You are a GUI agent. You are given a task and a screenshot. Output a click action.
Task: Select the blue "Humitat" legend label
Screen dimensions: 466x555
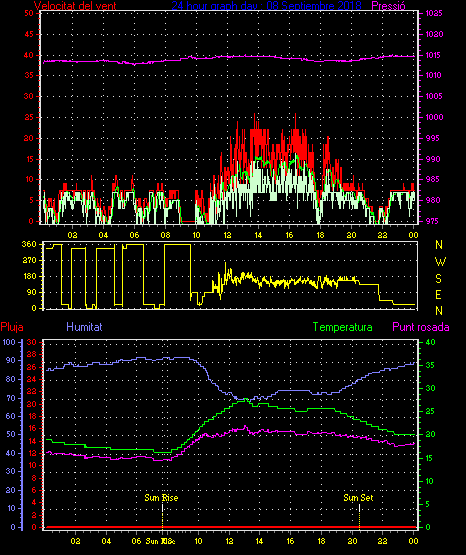84,327
